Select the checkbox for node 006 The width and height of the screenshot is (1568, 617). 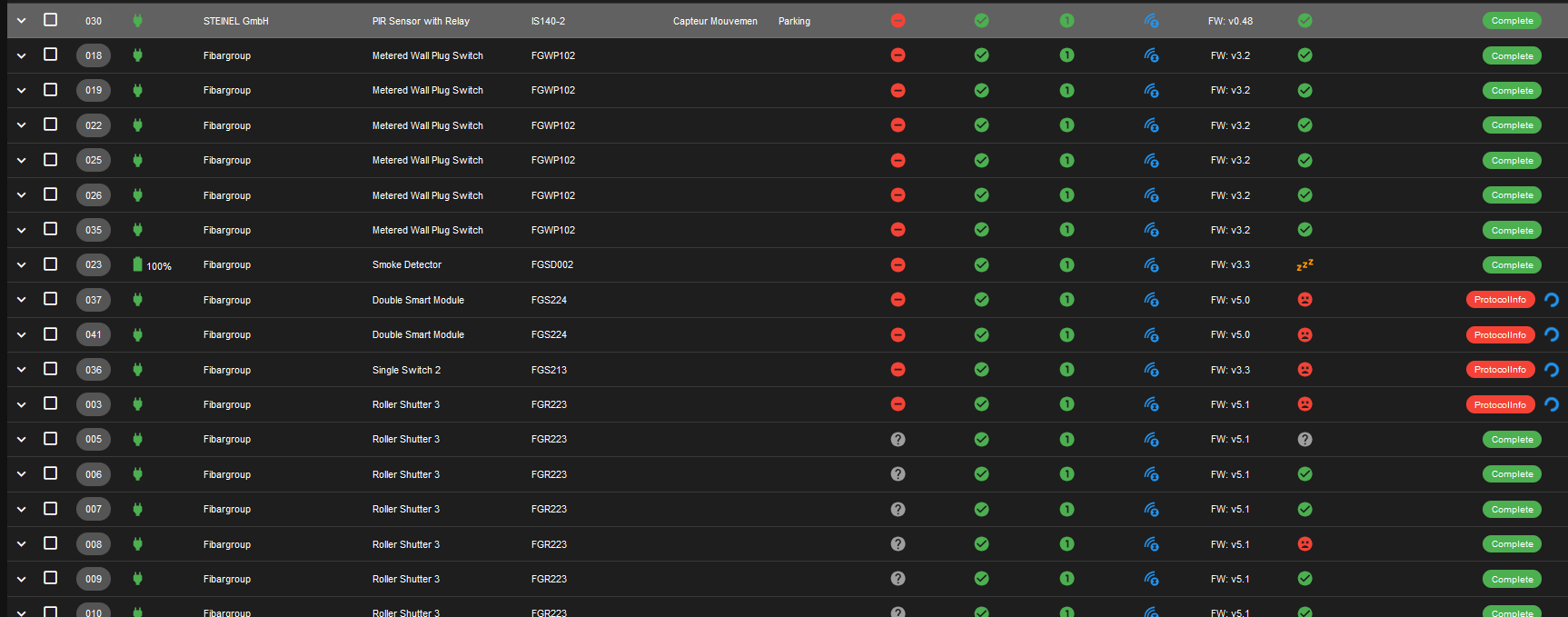click(x=51, y=473)
